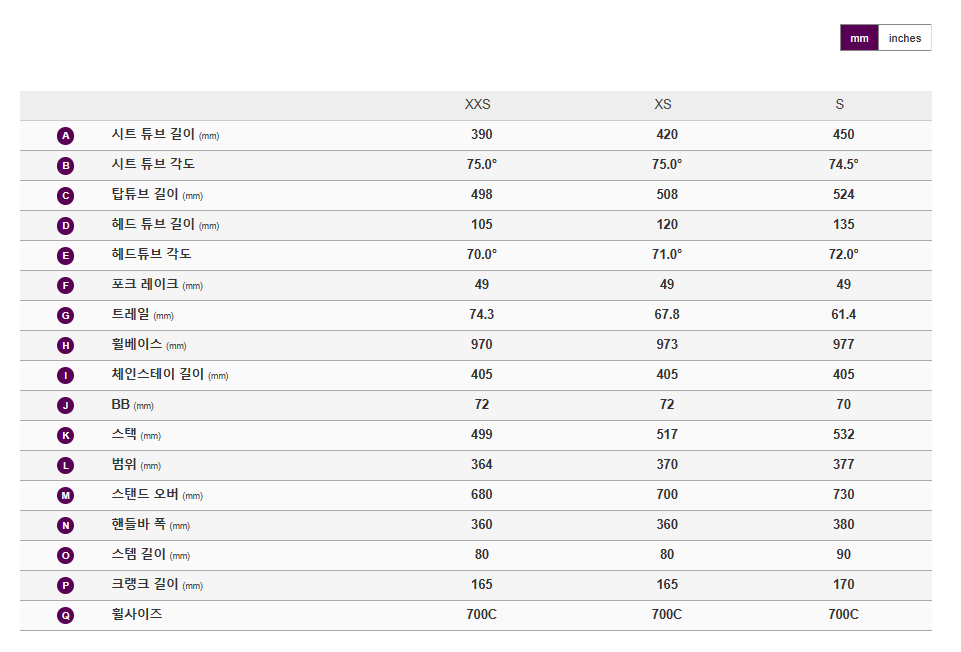Click the 핸들바 폭 row label
The image size is (961, 652).
click(139, 525)
